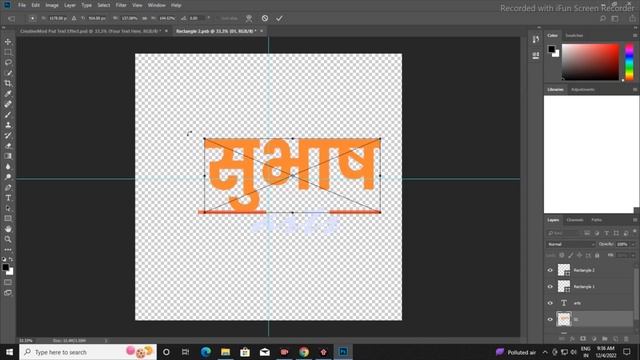The width and height of the screenshot is (640, 360).
Task: Open the Edit Toolbar ellipsis
Action: pyautogui.click(x=8, y=249)
